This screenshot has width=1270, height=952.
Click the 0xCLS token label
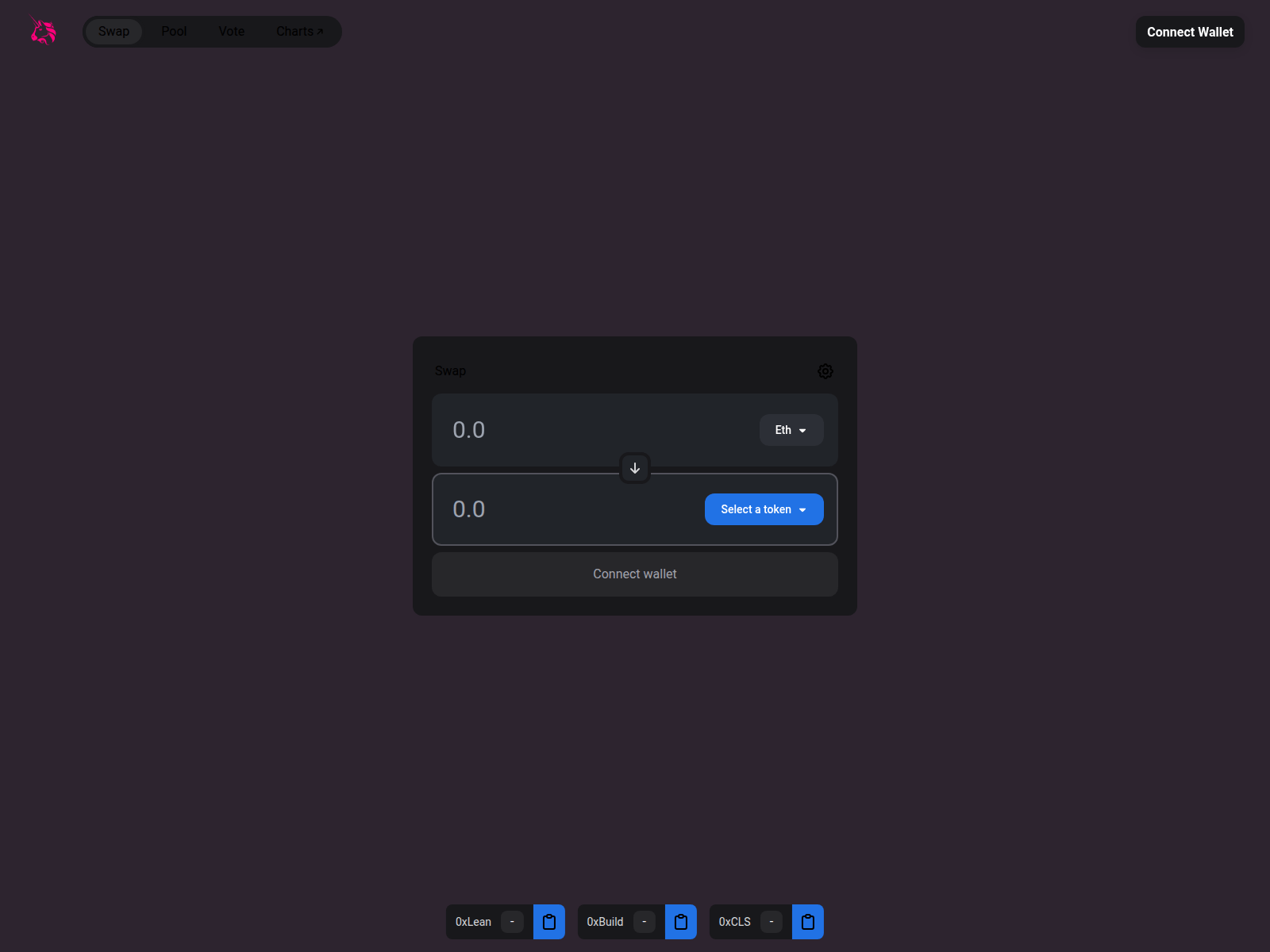tap(735, 922)
